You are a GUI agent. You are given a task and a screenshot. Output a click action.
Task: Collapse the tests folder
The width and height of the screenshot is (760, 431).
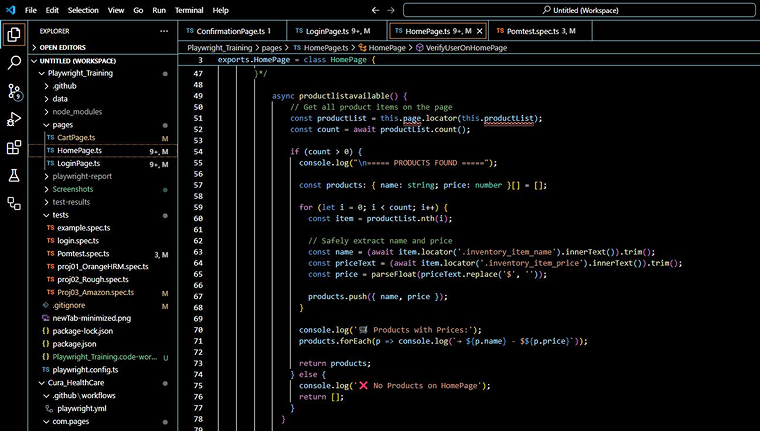[60, 215]
